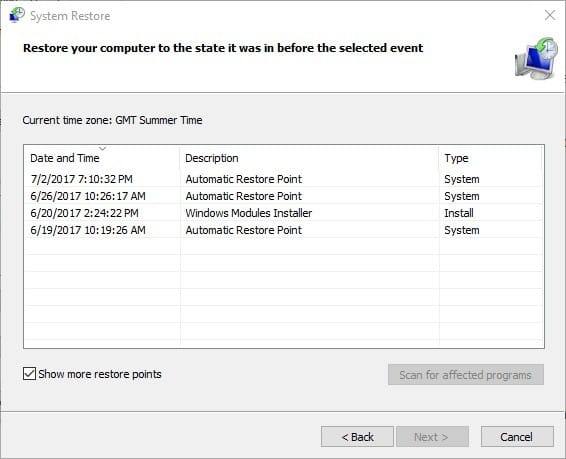Uncheck Show more restore points checkbox
This screenshot has width=566, height=459.
[x=29, y=374]
